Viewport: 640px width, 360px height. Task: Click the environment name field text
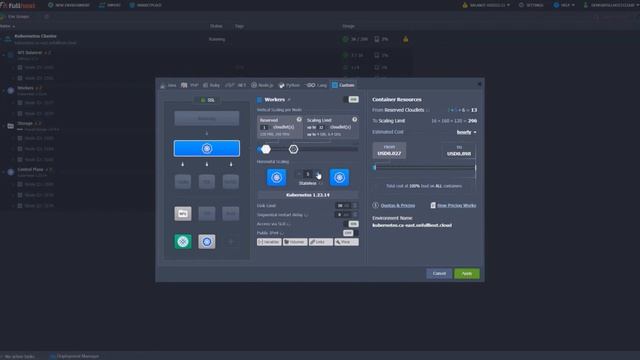(412, 225)
